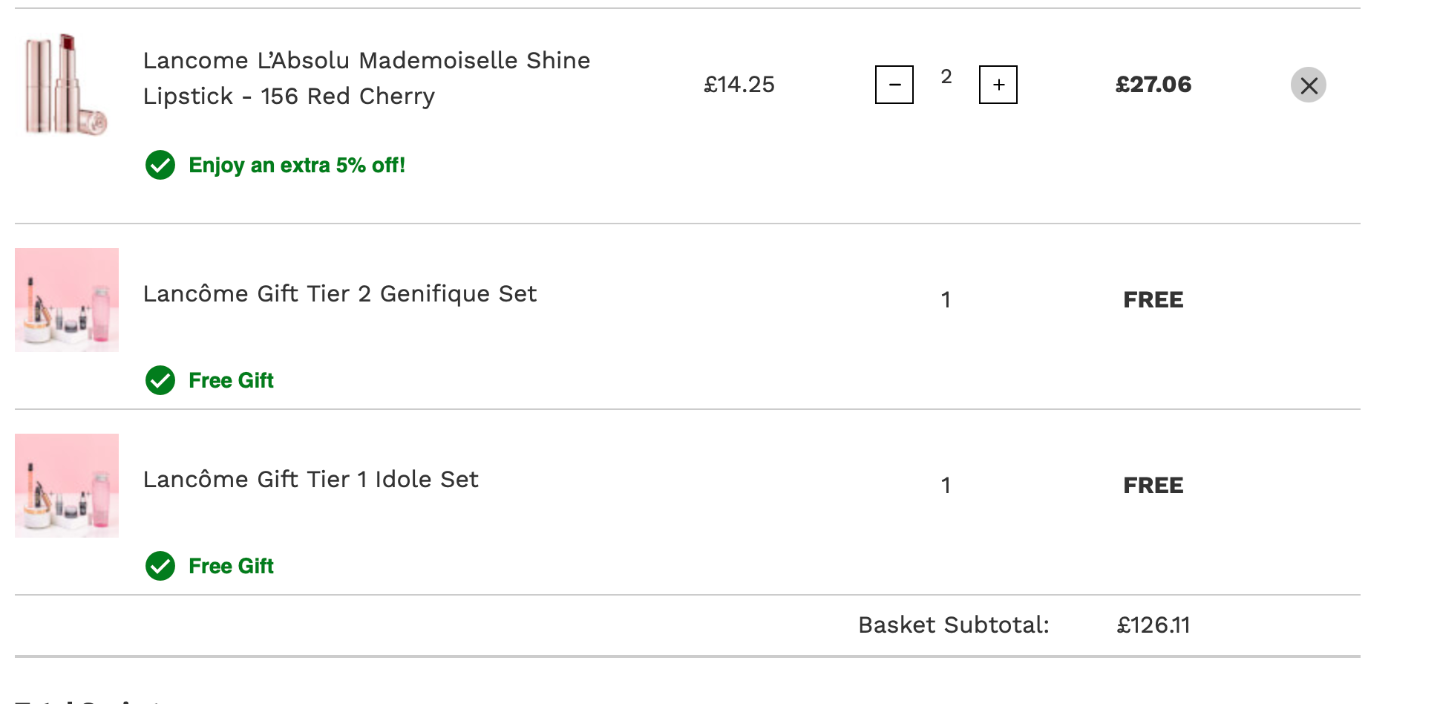Click the green checkmark beside extra 5% off
The image size is (1440, 704).
[160, 165]
